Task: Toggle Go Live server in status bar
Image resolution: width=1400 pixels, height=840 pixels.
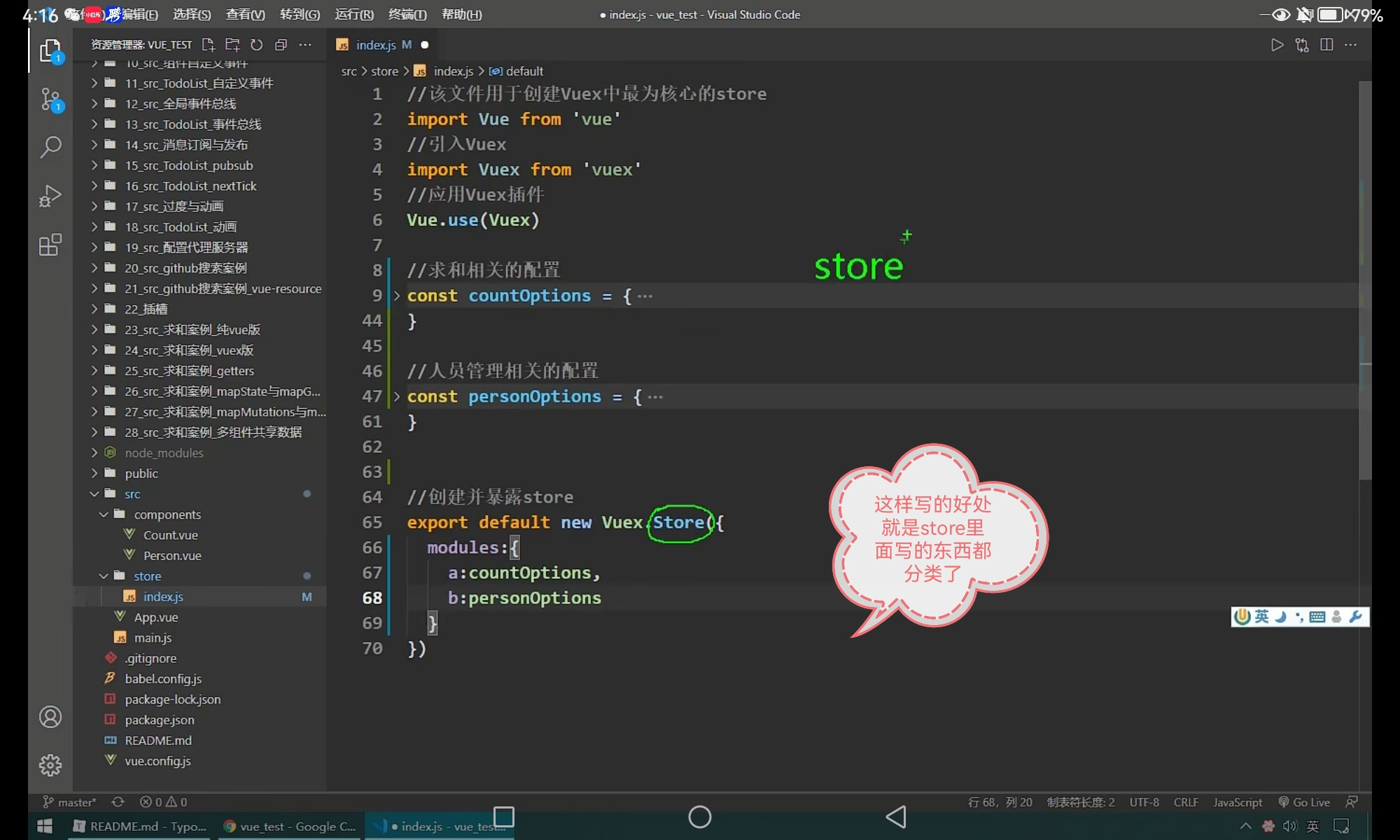Action: [x=1304, y=802]
